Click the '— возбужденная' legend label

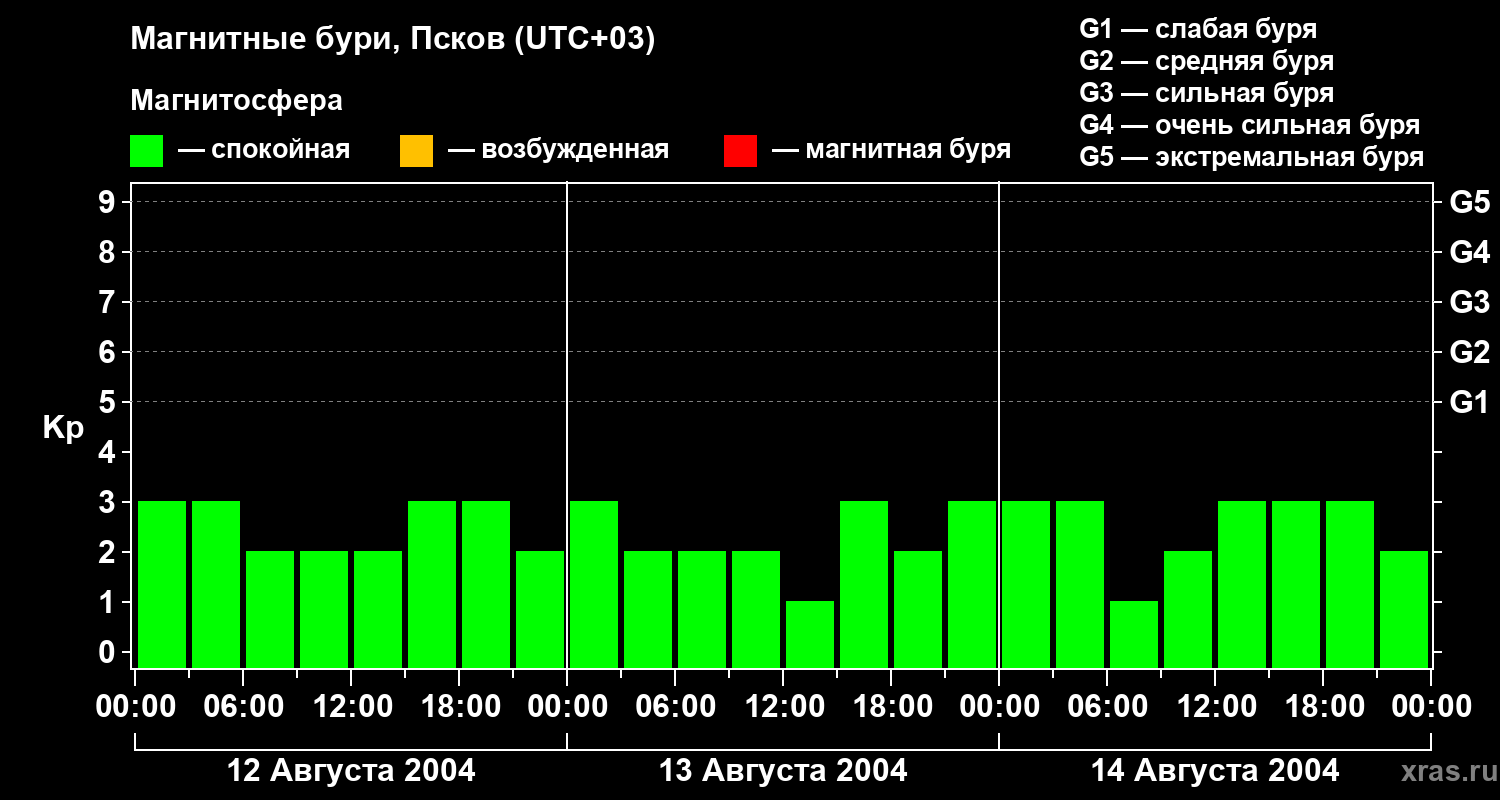point(559,150)
